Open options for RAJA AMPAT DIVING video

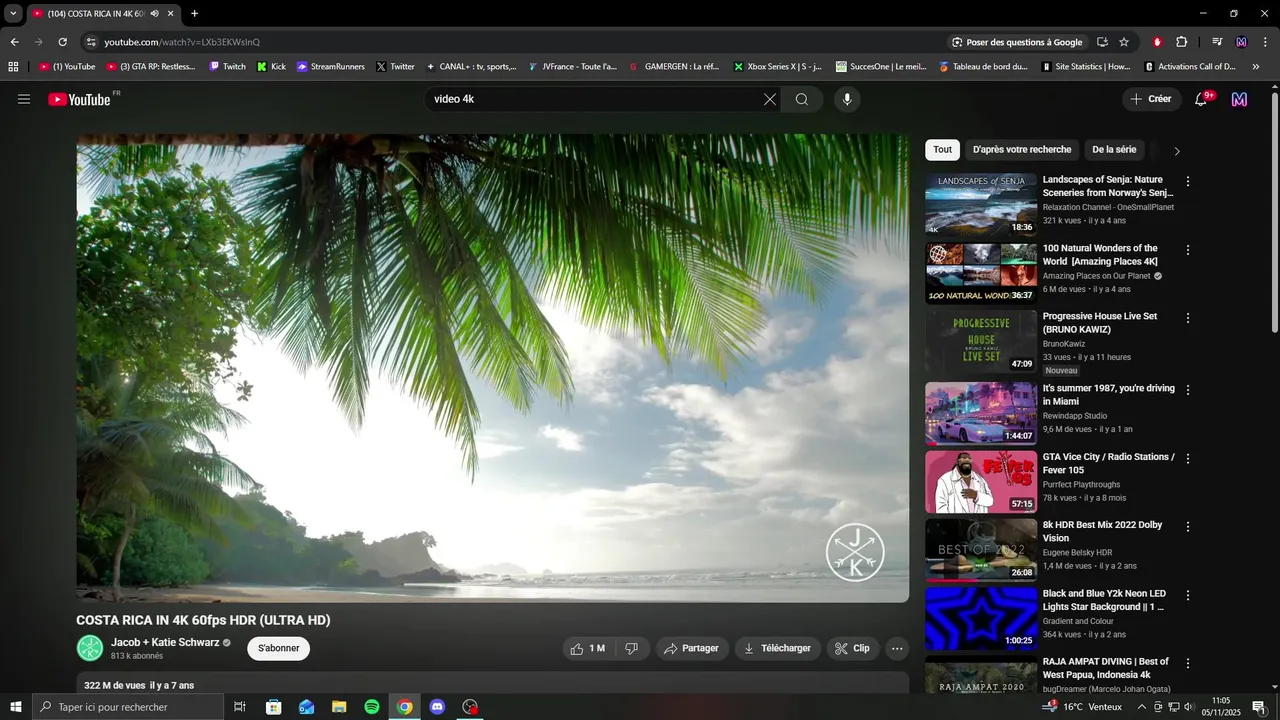click(1188, 664)
